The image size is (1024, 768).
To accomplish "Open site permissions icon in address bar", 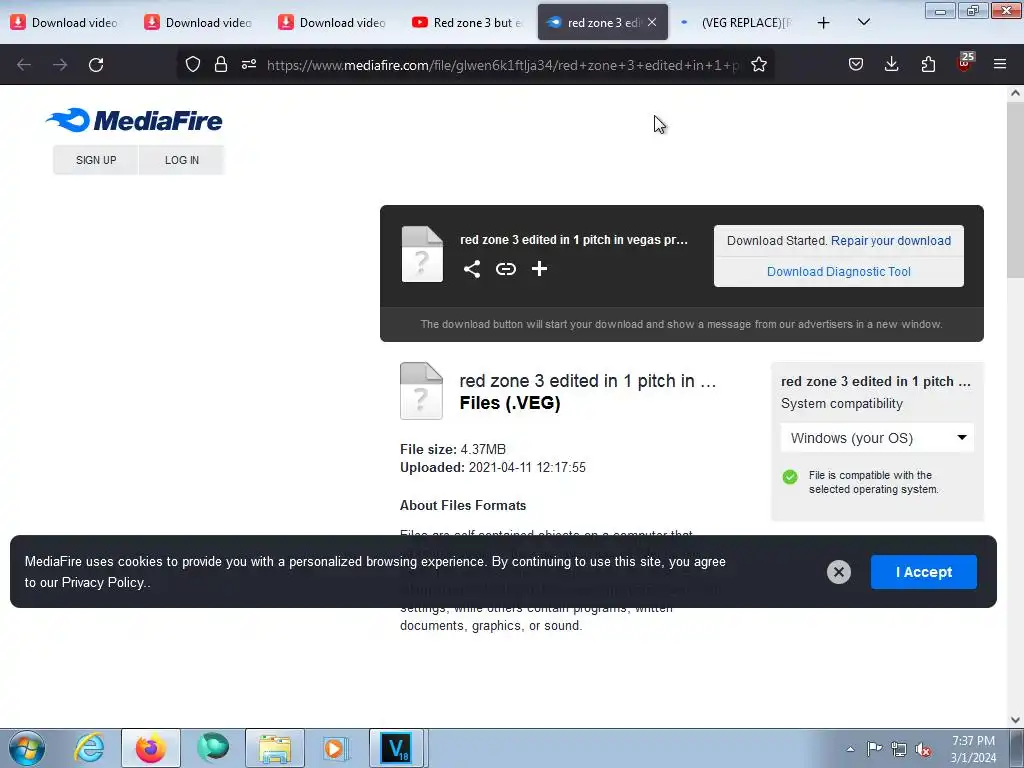I will tap(249, 64).
